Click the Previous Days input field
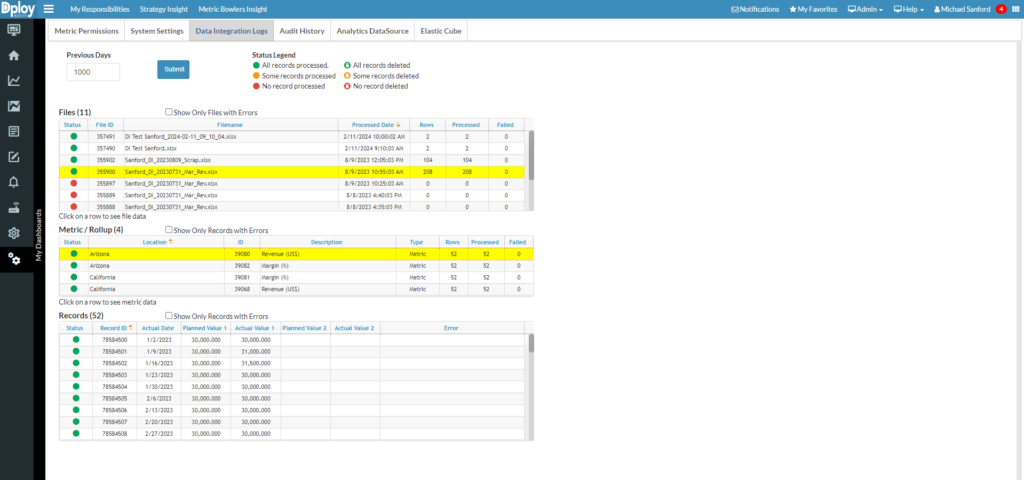Image resolution: width=1024 pixels, height=480 pixels. tap(93, 72)
